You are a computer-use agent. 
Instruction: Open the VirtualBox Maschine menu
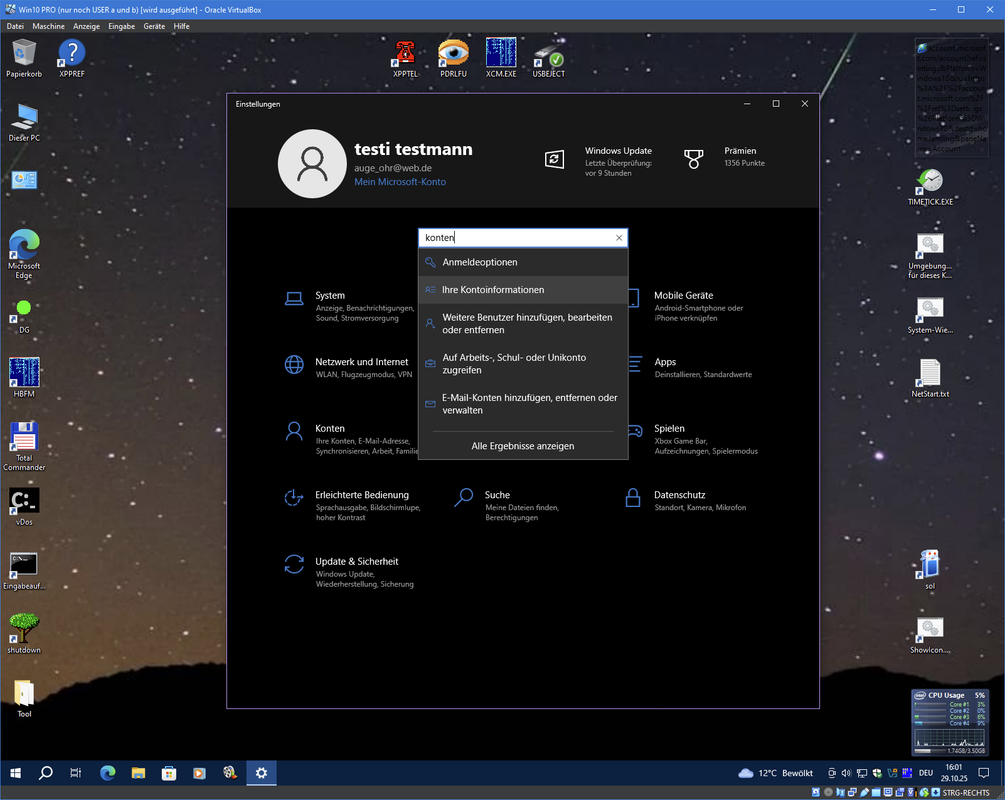coord(49,26)
